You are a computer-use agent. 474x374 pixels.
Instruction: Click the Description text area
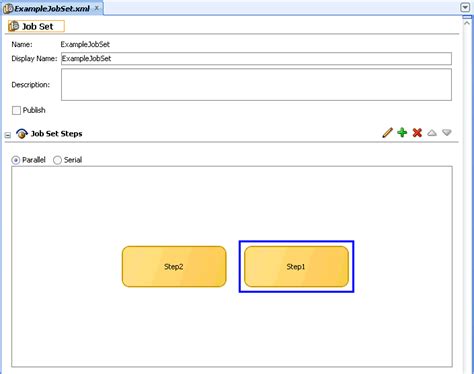(x=256, y=85)
